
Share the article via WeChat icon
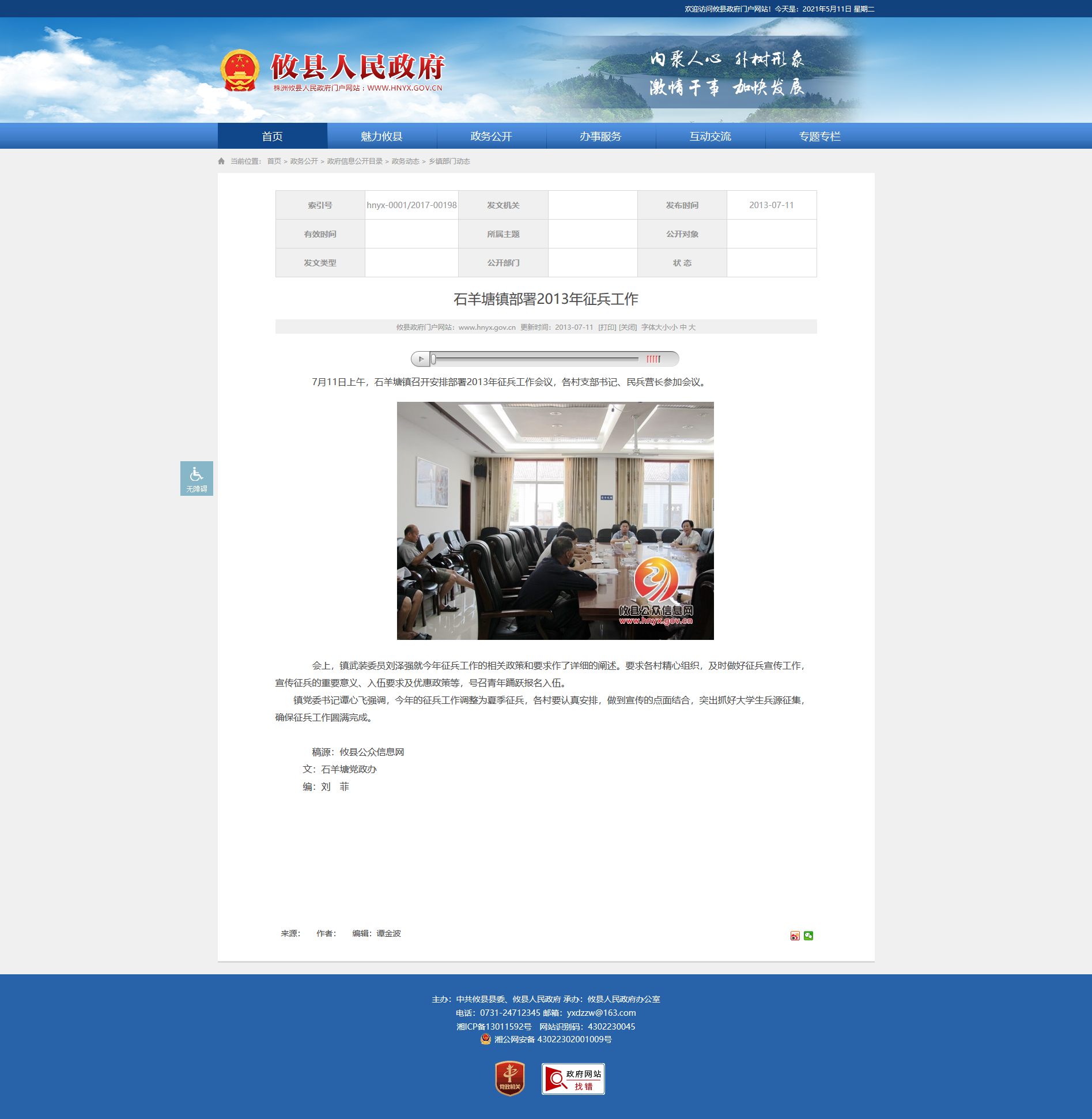click(x=808, y=936)
